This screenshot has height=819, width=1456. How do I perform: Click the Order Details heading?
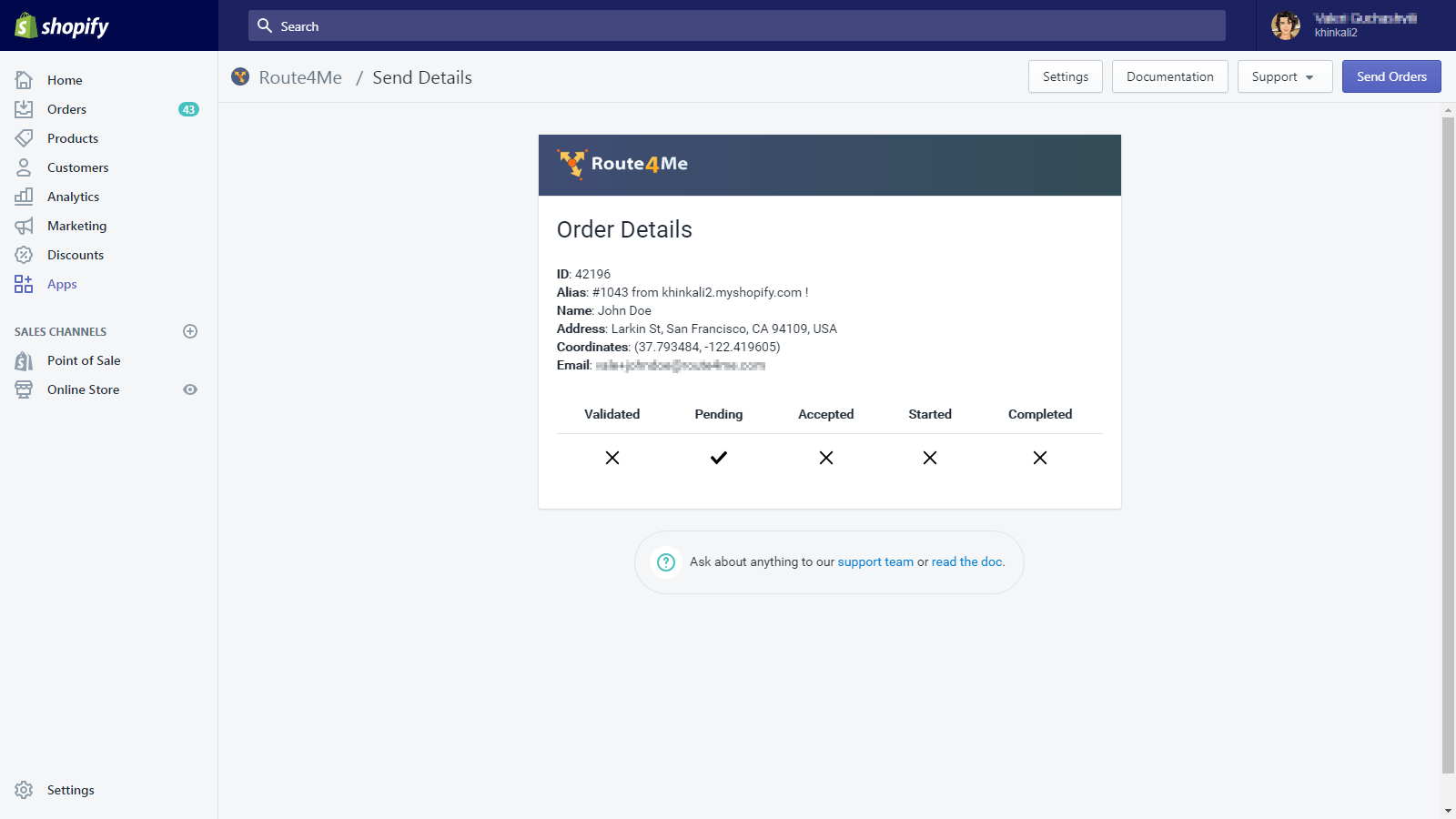(624, 229)
